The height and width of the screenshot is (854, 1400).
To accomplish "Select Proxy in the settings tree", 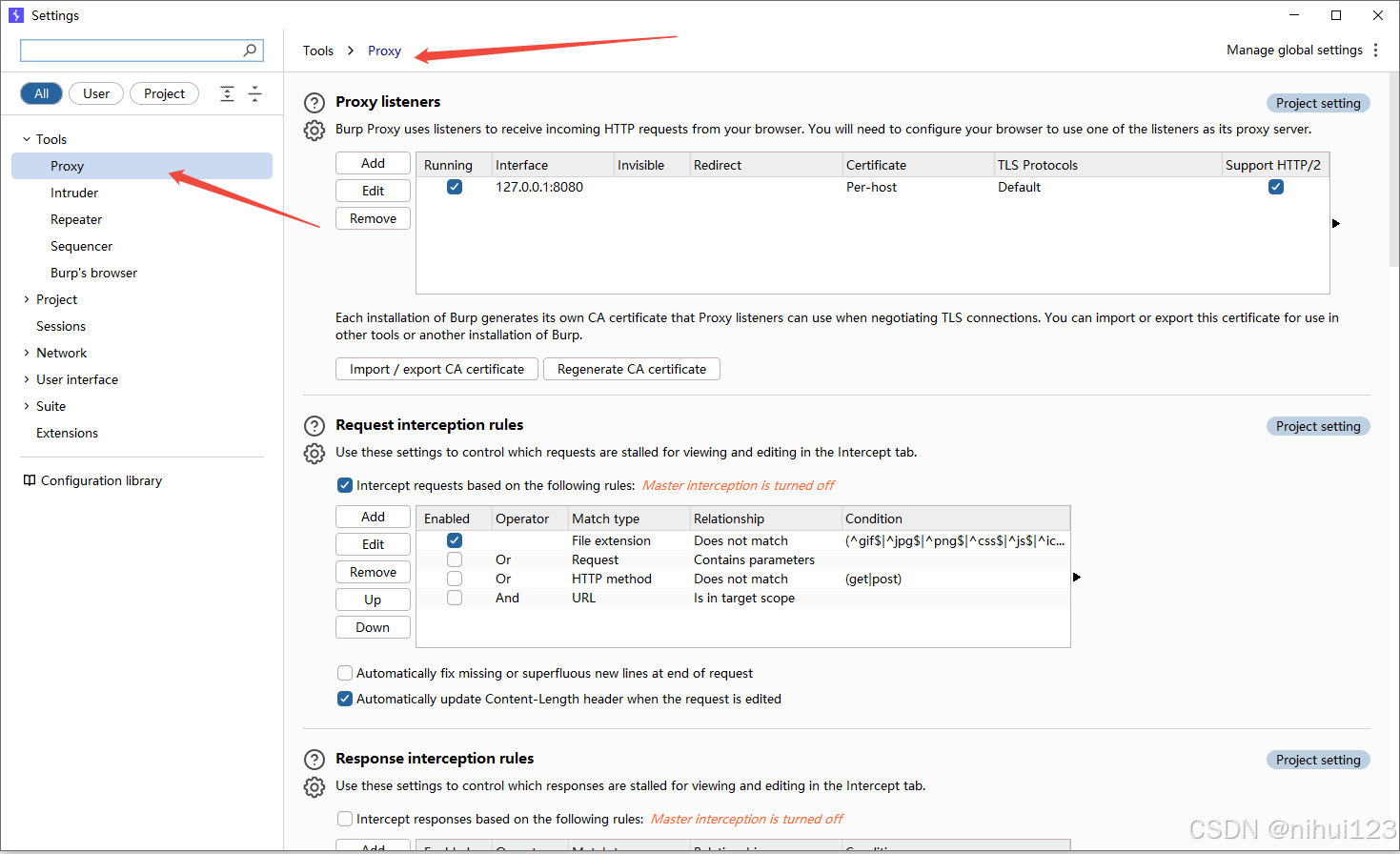I will 142,166.
